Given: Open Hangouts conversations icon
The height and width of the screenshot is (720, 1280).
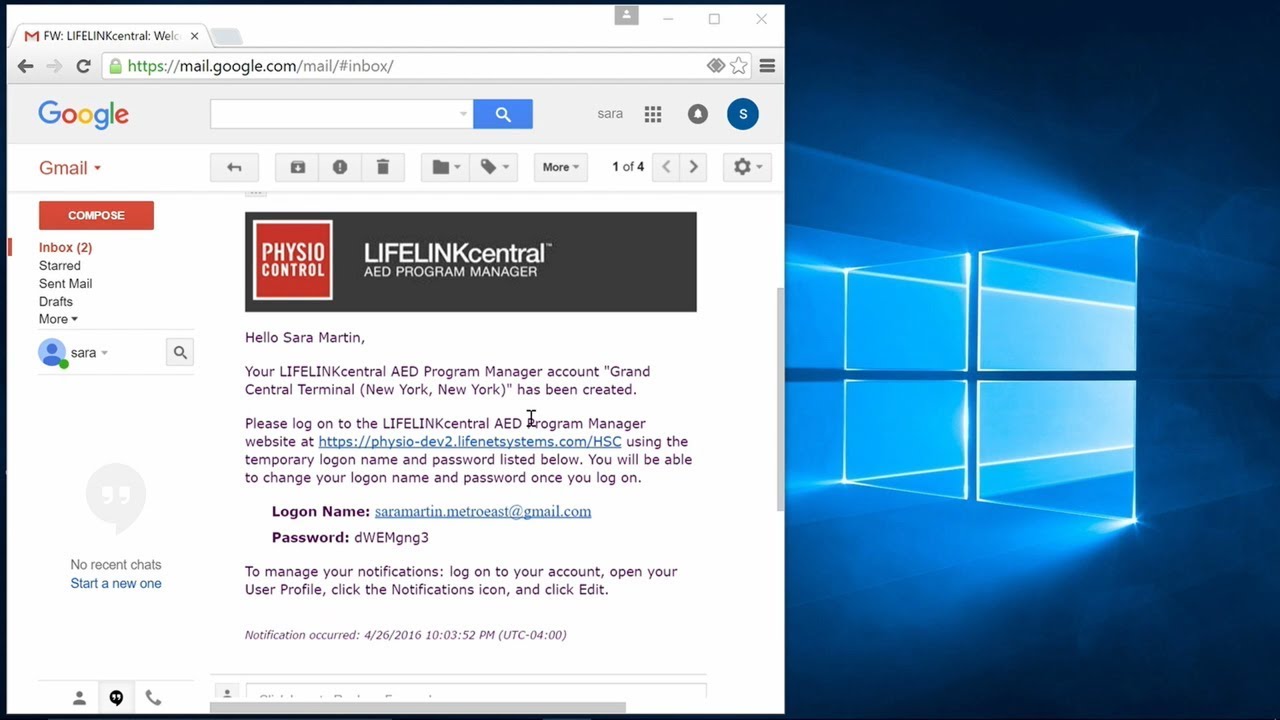Looking at the screenshot, I should (116, 698).
